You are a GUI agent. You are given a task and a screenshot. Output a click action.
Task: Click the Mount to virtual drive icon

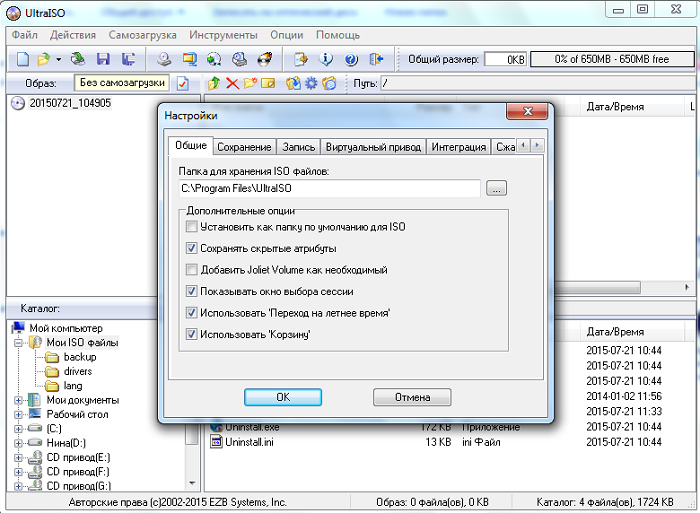[x=240, y=59]
